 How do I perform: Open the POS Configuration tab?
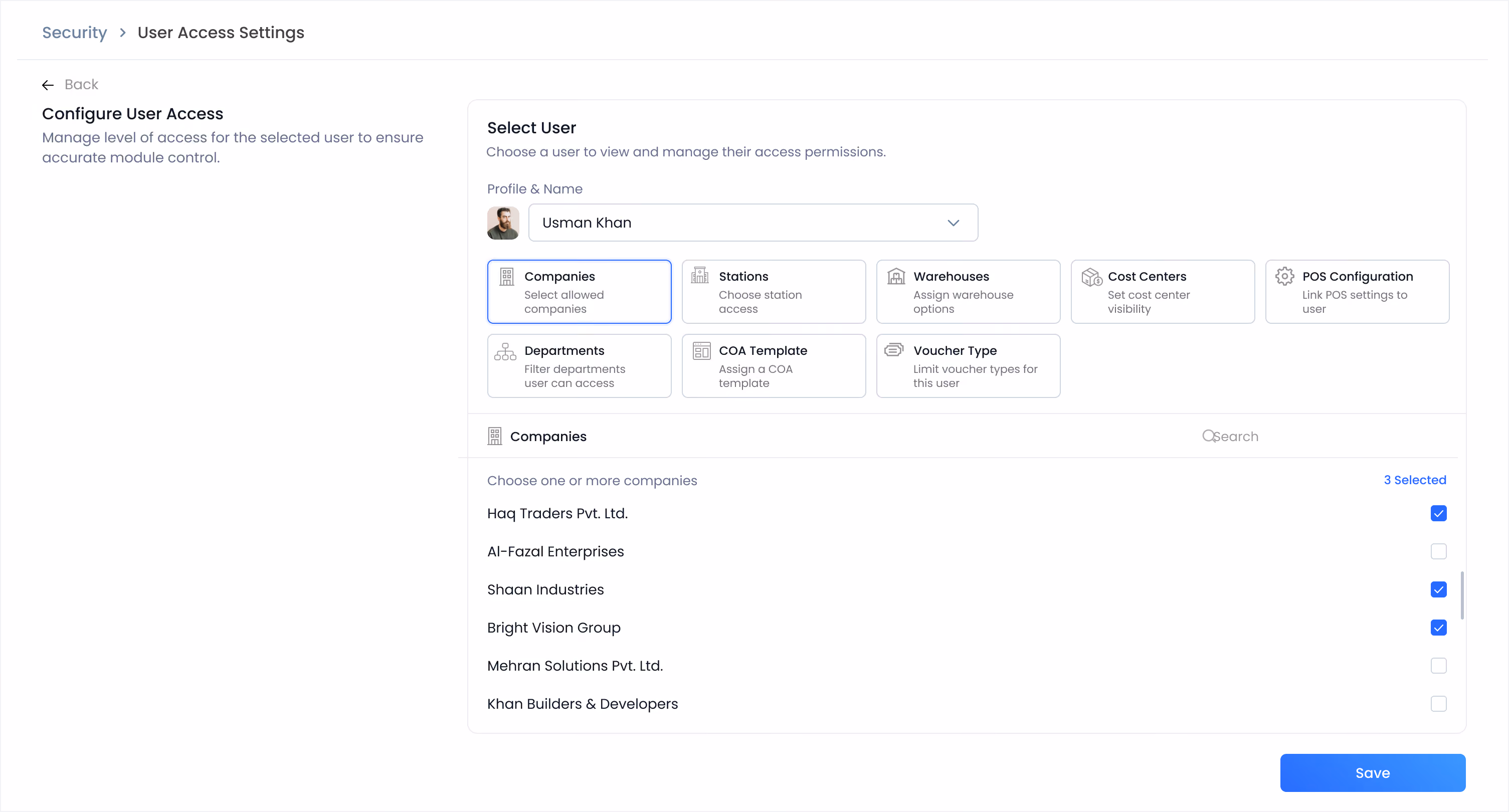[x=1357, y=292]
